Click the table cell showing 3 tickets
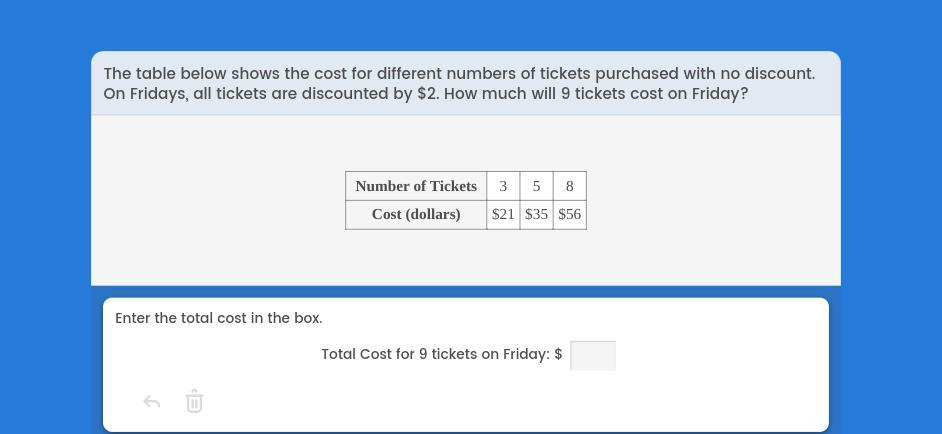Image resolution: width=942 pixels, height=434 pixels. tap(503, 186)
